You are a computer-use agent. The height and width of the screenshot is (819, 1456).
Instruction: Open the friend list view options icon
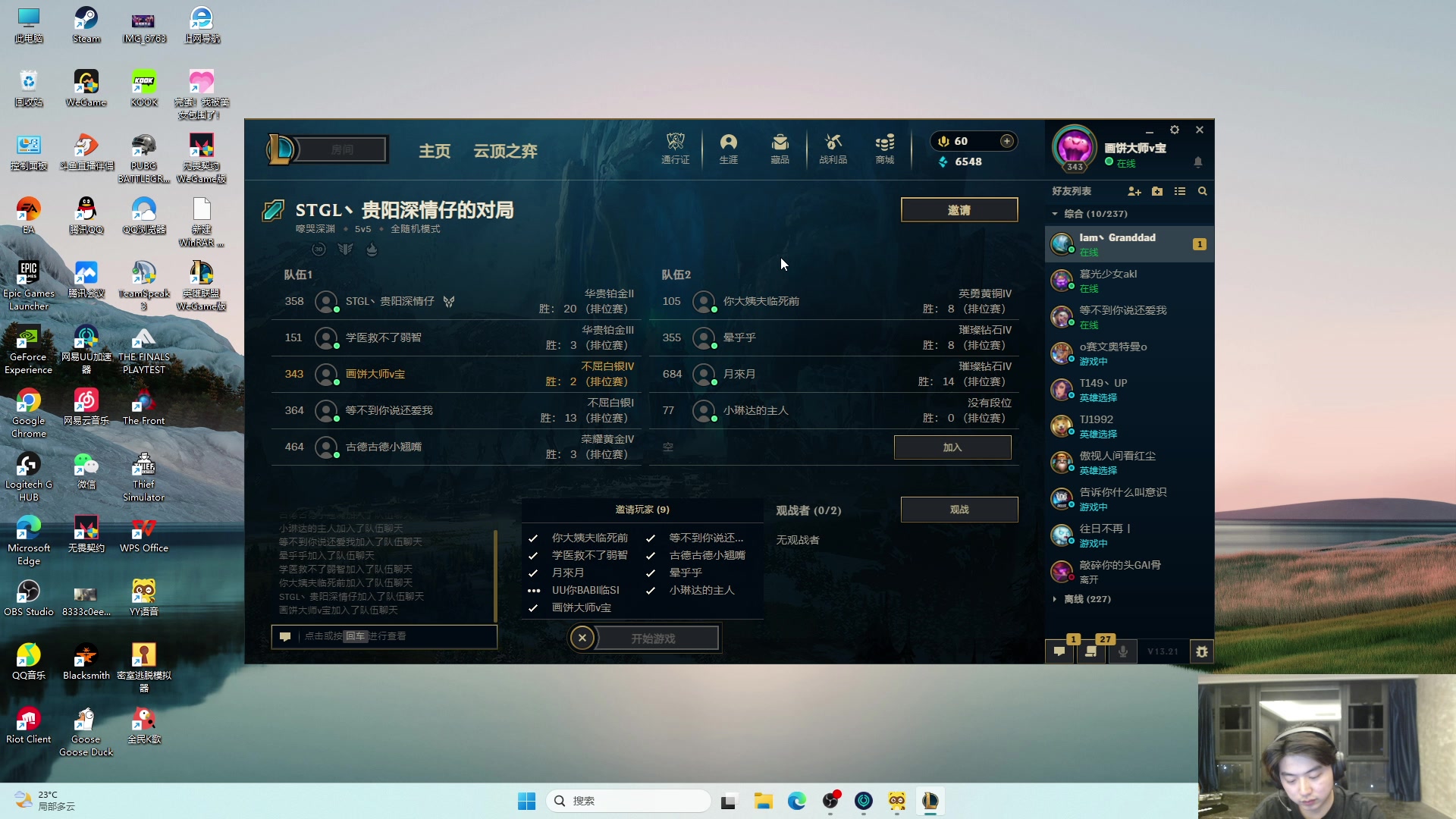pyautogui.click(x=1180, y=191)
